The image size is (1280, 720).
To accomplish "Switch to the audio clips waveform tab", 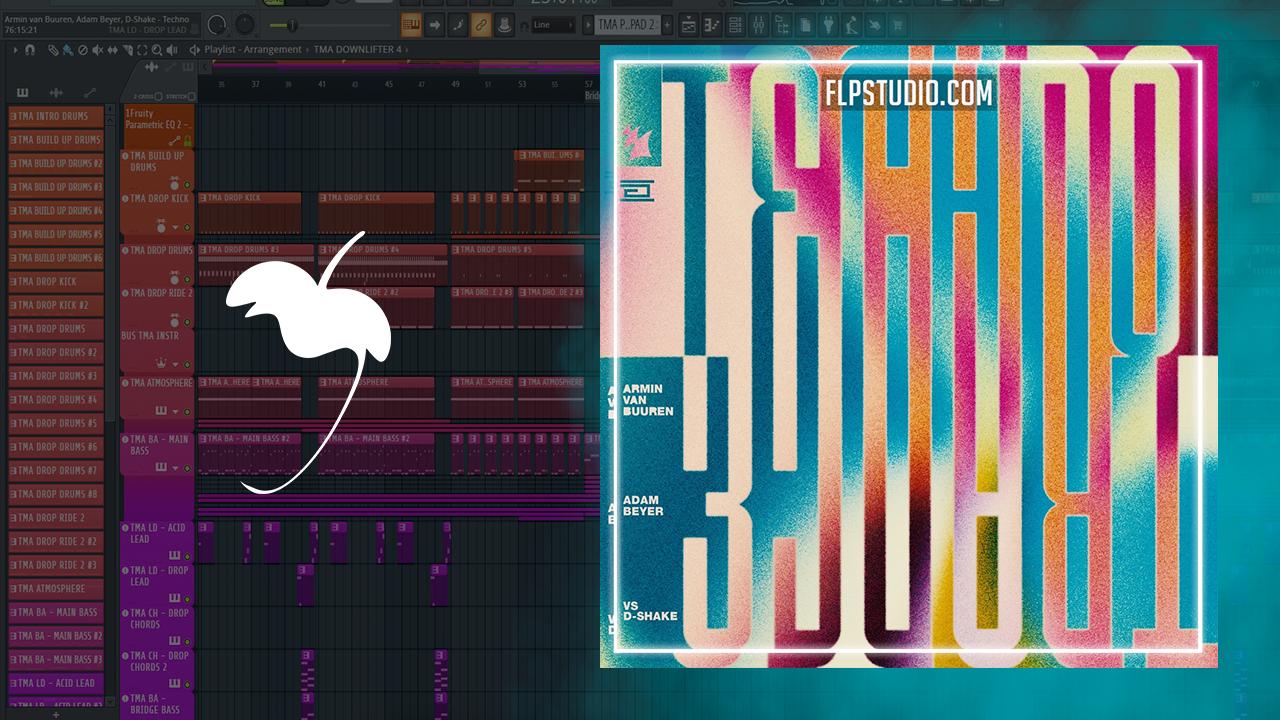I will click(x=56, y=93).
